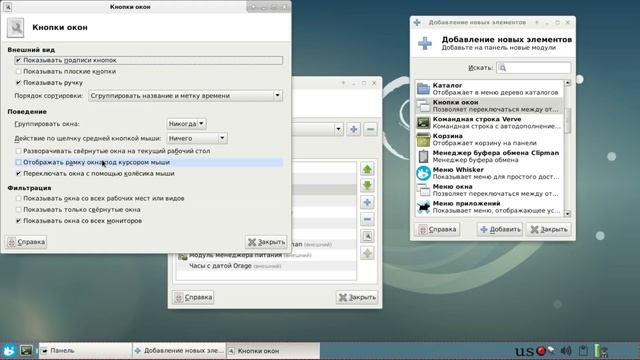Select Командная строка Verve terminal icon

pos(423,122)
